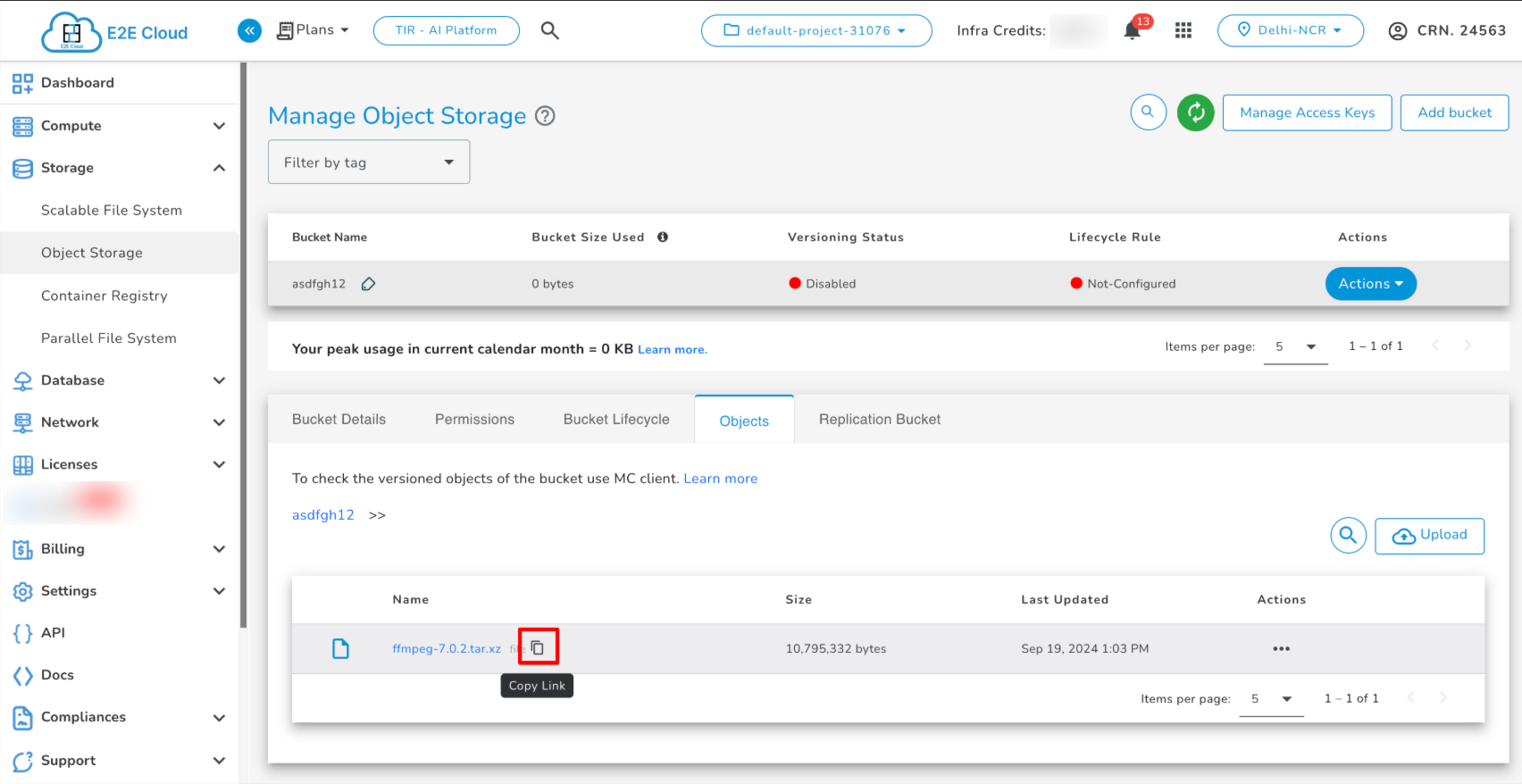This screenshot has height=784, width=1522.
Task: Collapse the sidebar with the double-arrow icon
Action: (x=249, y=30)
